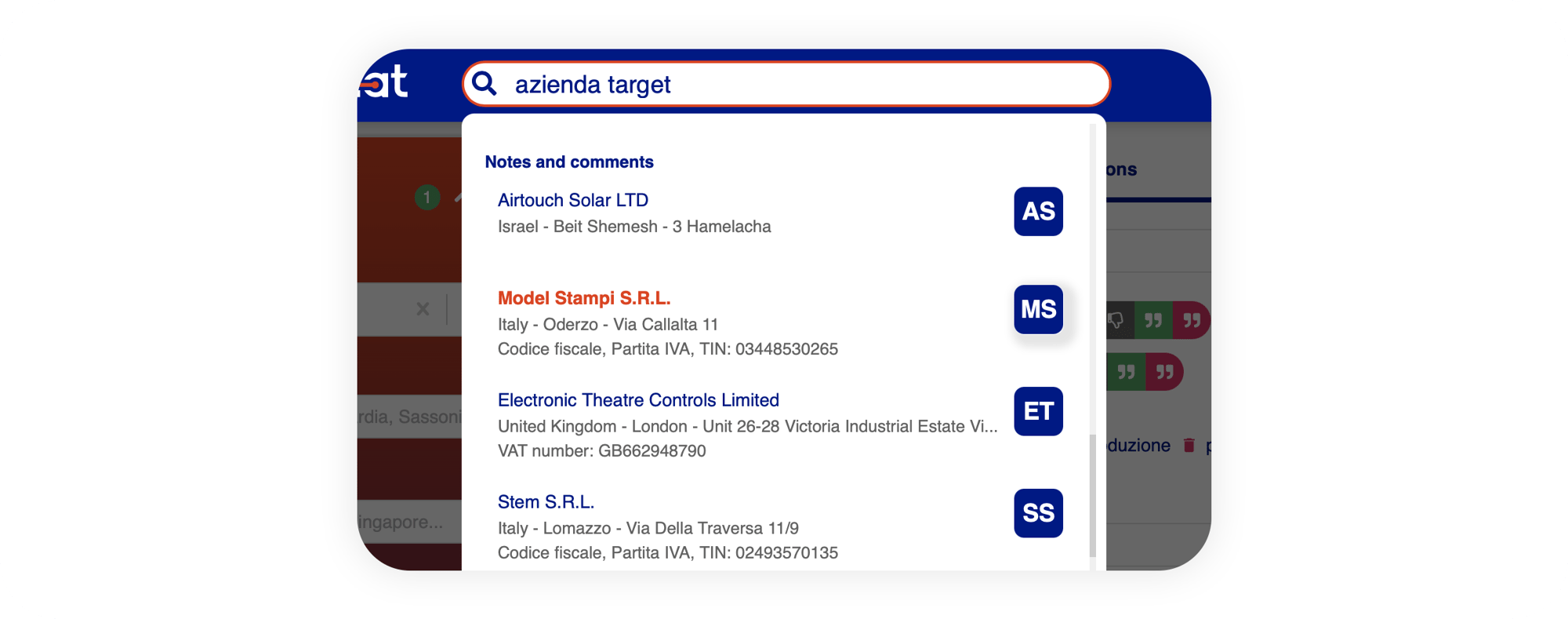The width and height of the screenshot is (1568, 619).
Task: Click the red trash icon next to duzione
Action: click(x=1189, y=446)
